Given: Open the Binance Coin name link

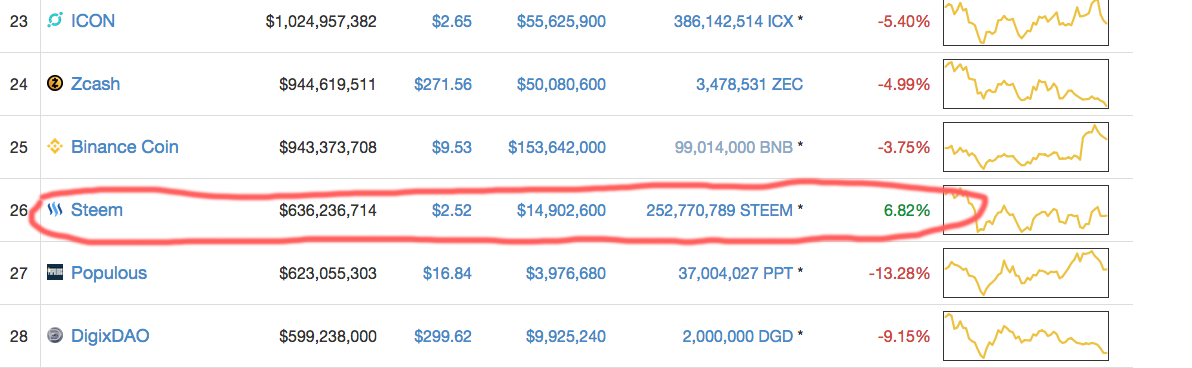Looking at the screenshot, I should point(125,147).
